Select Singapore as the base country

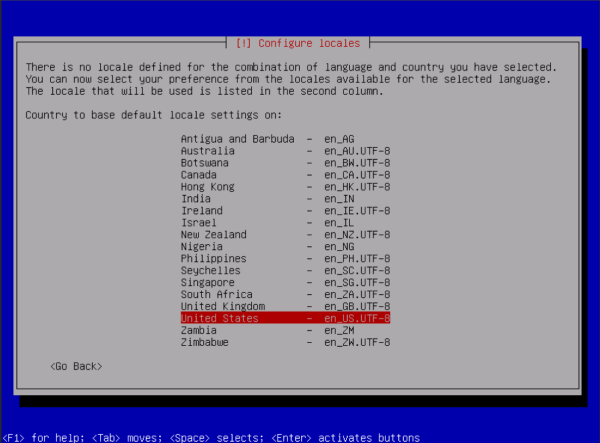click(285, 282)
